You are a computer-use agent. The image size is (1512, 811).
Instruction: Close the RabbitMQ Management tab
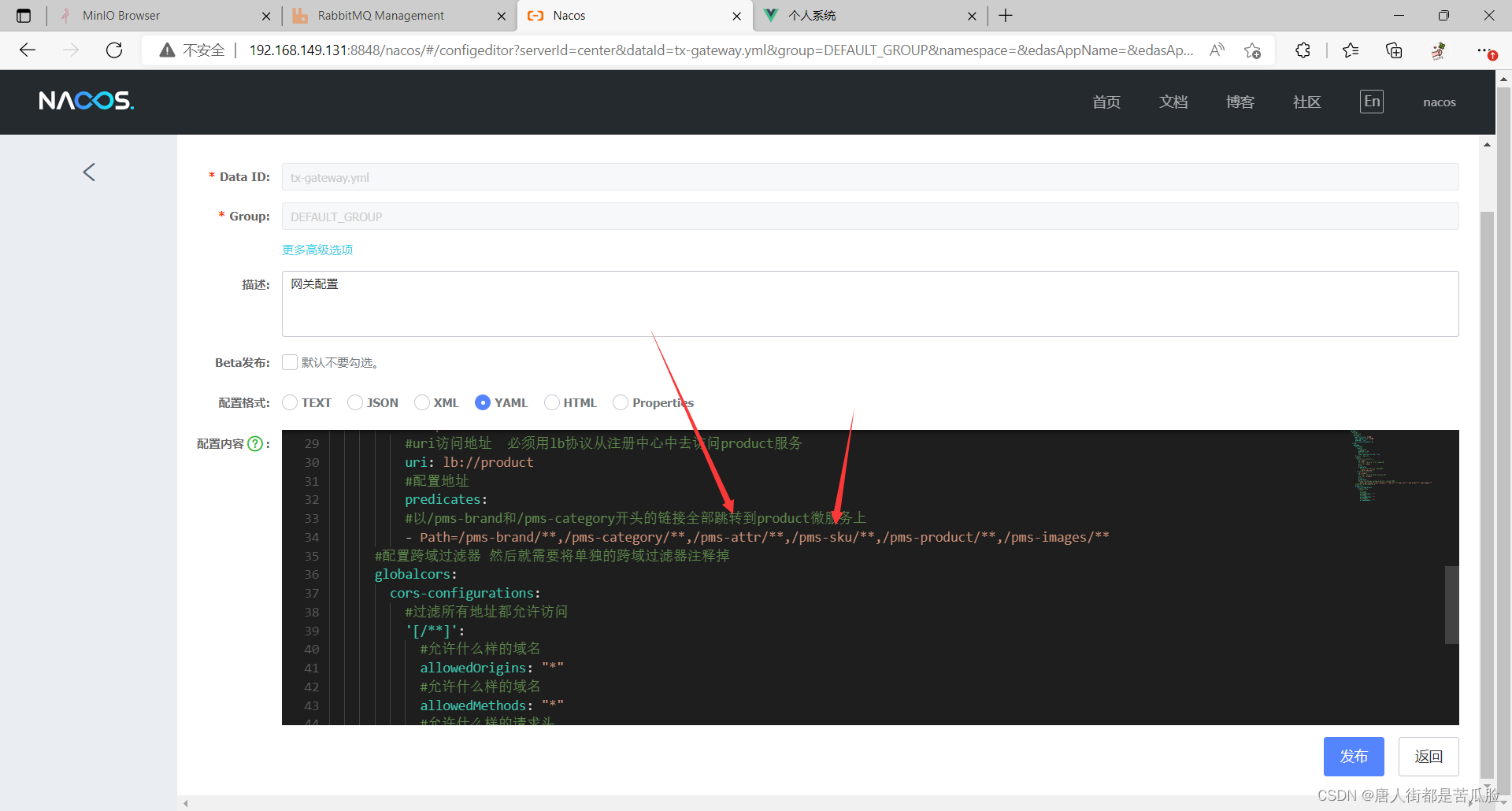click(x=502, y=16)
